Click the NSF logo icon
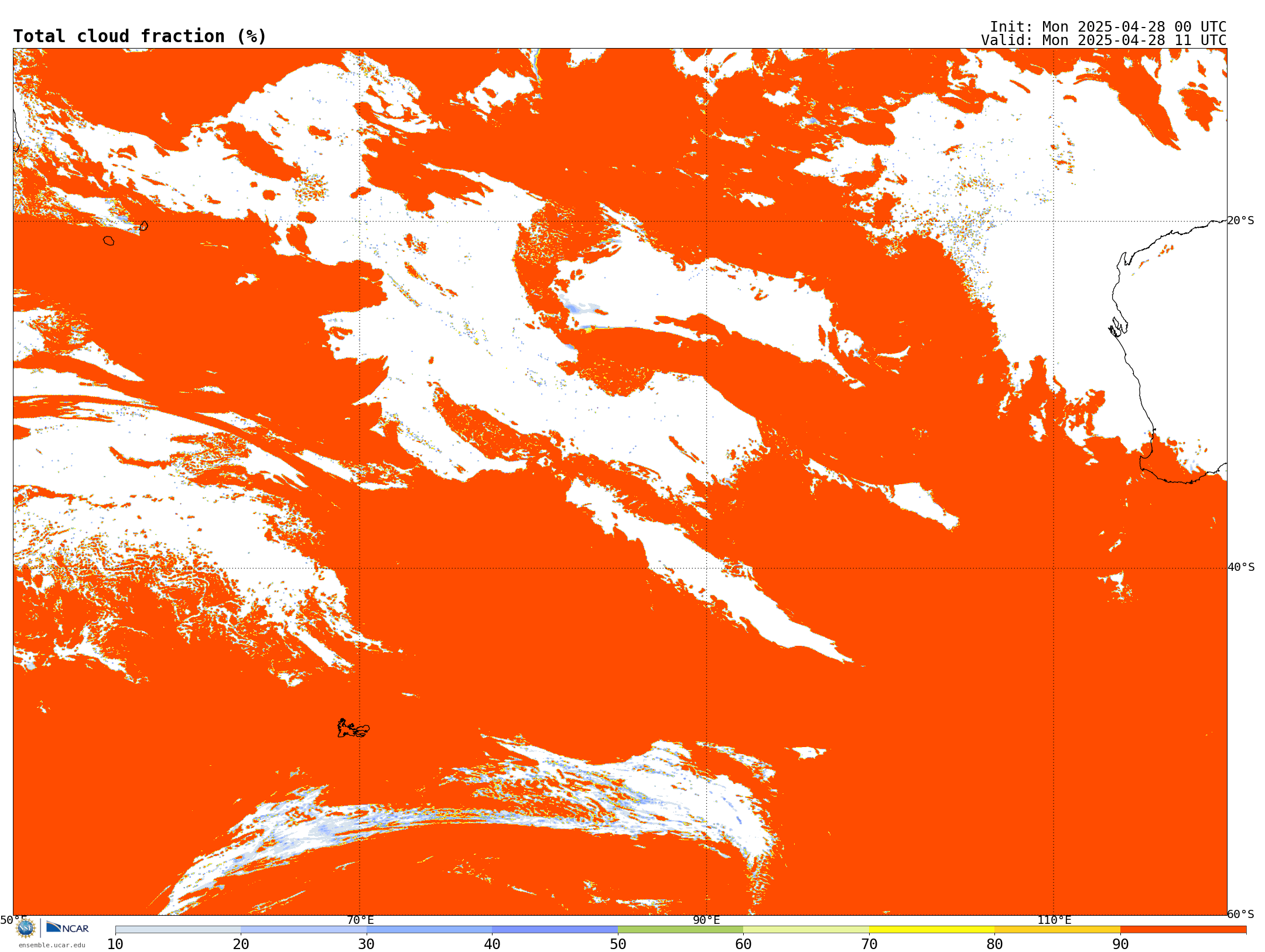 [25, 928]
